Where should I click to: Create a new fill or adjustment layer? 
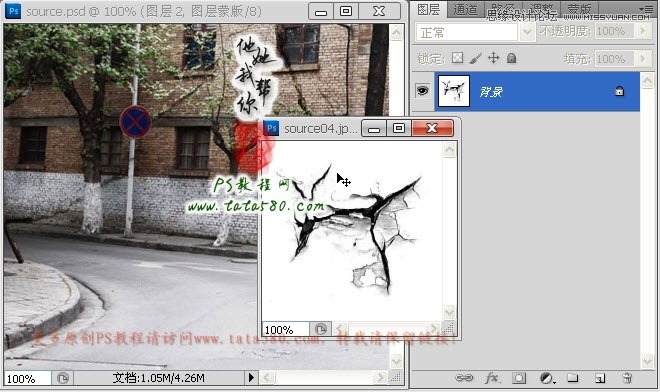547,378
